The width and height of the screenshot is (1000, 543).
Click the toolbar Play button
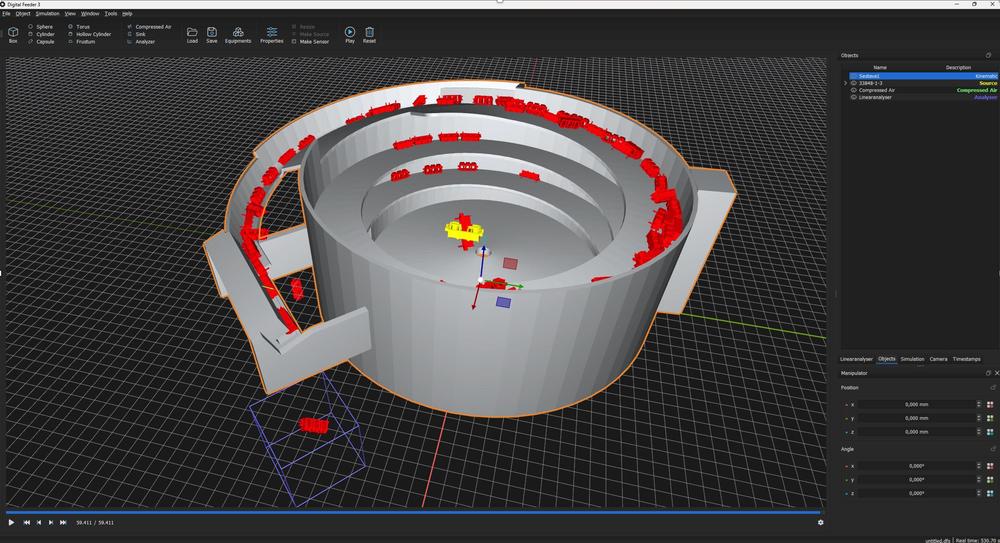tap(350, 34)
